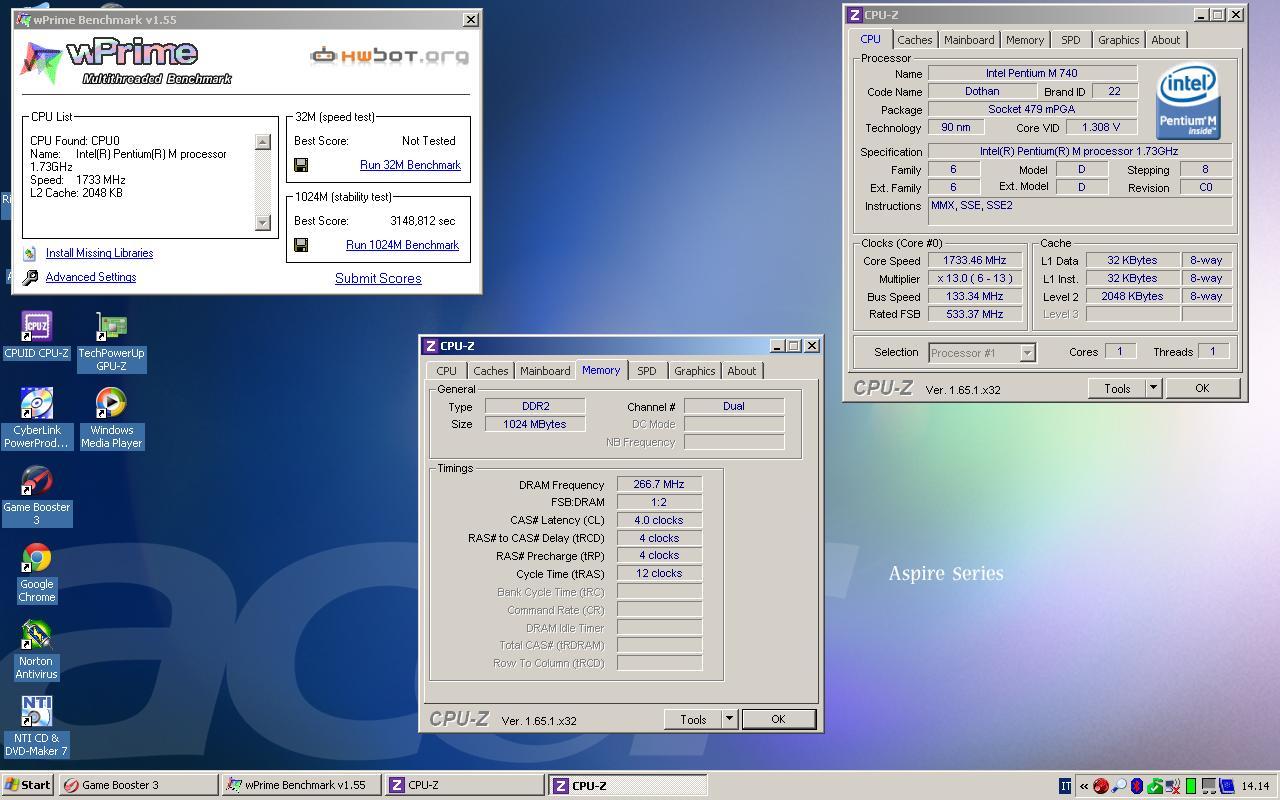The height and width of the screenshot is (800, 1280).
Task: Expand hidden tray icons with the chevron
Action: pos(1084,786)
